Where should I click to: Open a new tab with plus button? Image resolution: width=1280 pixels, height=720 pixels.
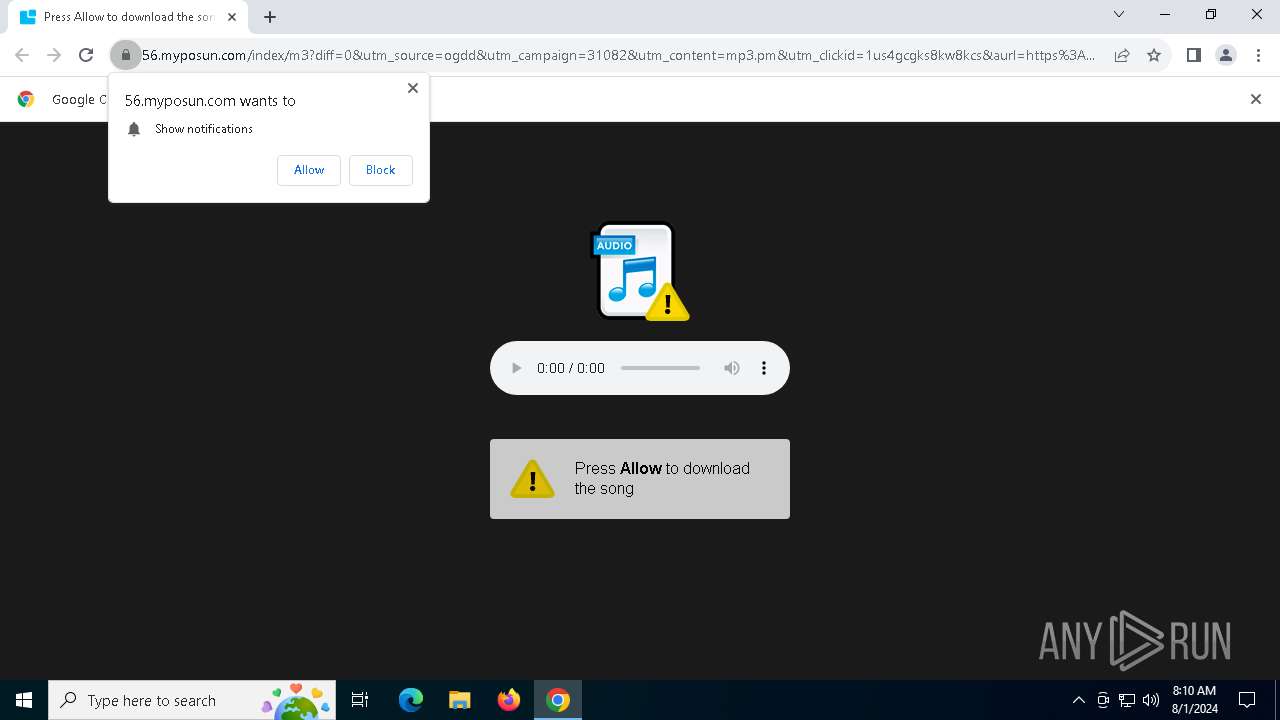coord(270,17)
